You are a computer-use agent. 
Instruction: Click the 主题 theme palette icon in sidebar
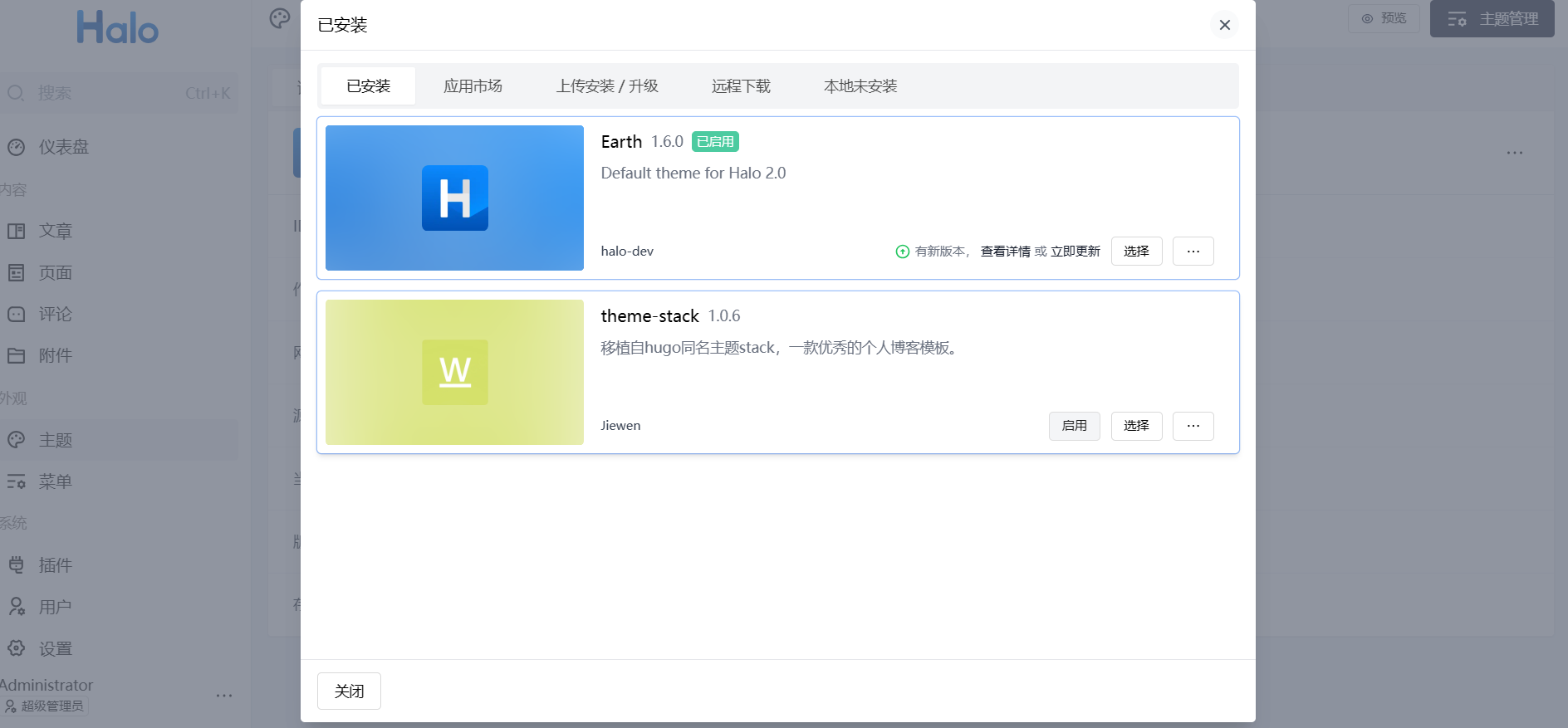(17, 440)
